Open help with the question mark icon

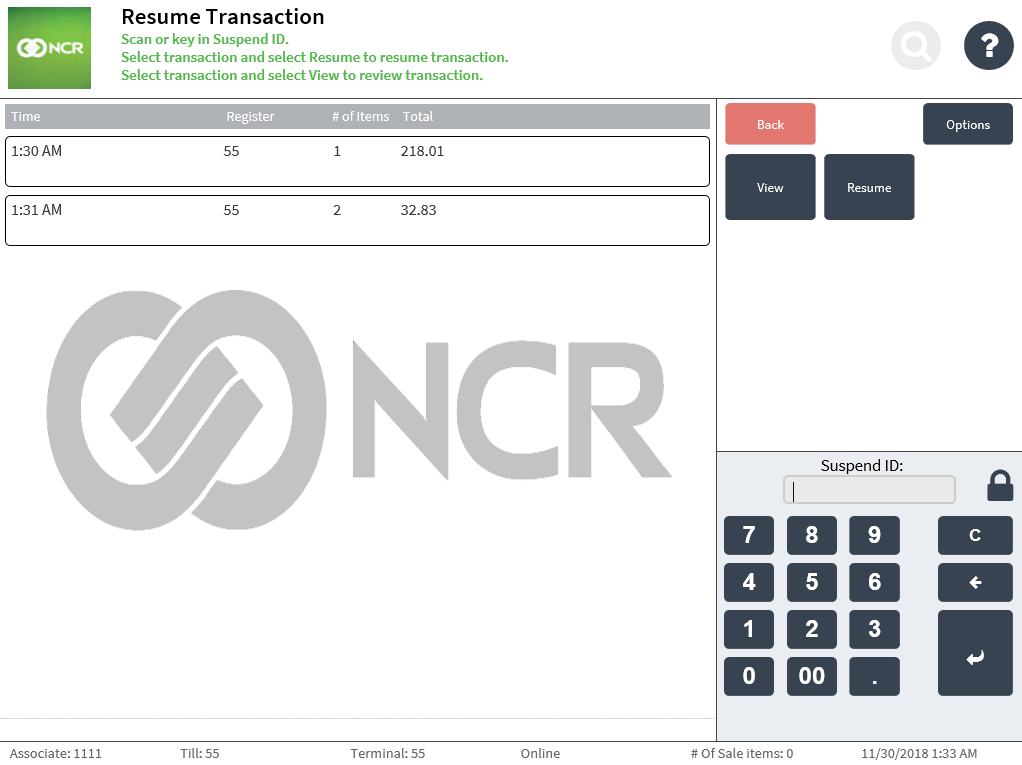coord(989,46)
